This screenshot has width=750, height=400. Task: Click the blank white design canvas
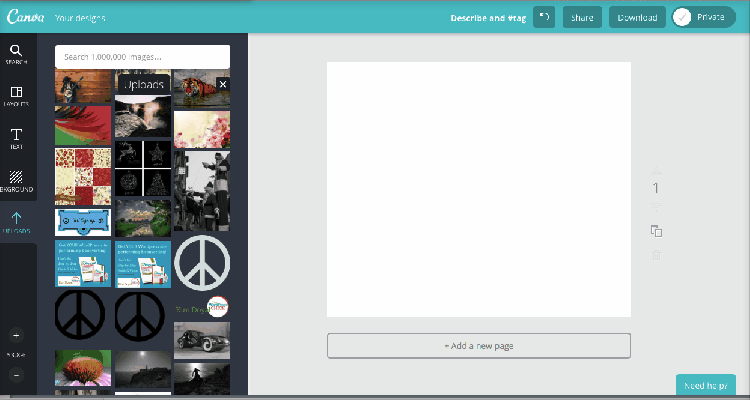click(479, 189)
